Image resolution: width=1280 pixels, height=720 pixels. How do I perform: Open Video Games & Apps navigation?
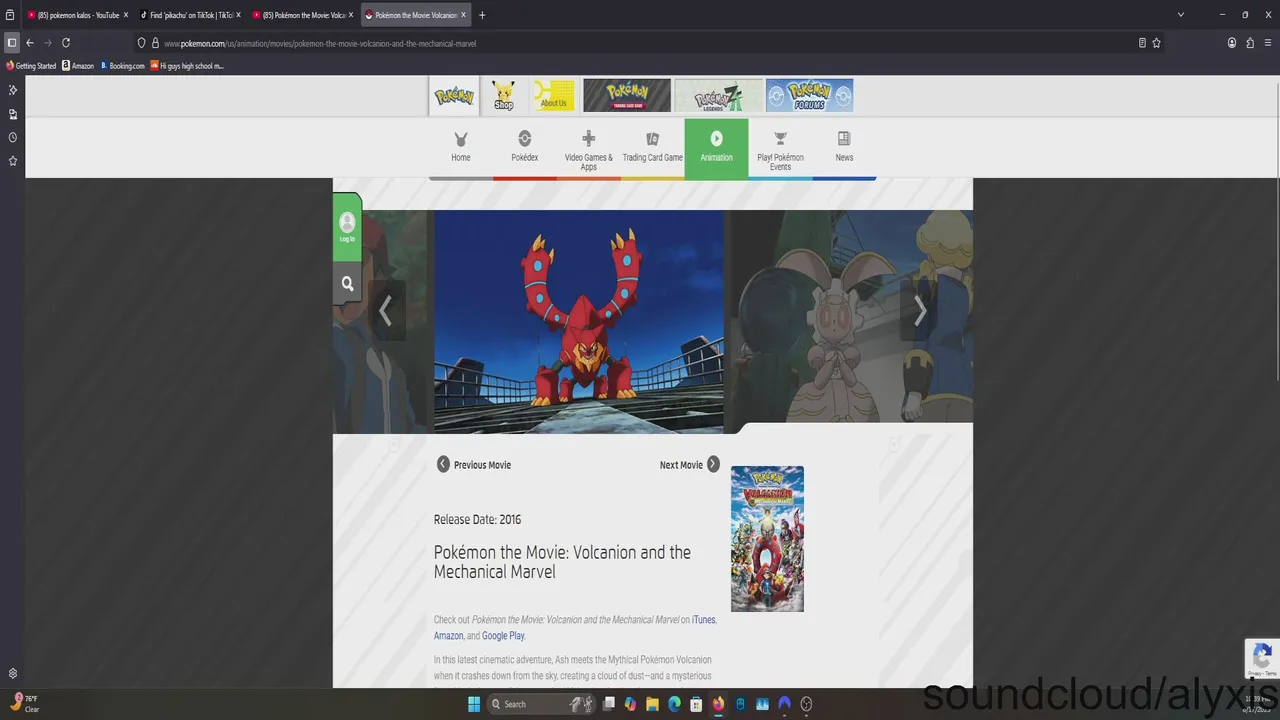[x=589, y=148]
